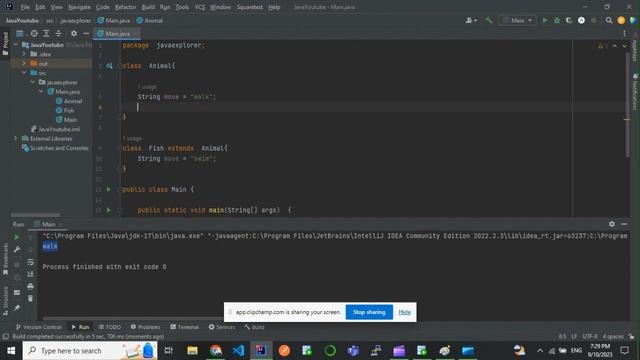Open Visual Studio Code from the taskbar
This screenshot has height=360, width=640.
pyautogui.click(x=238, y=351)
